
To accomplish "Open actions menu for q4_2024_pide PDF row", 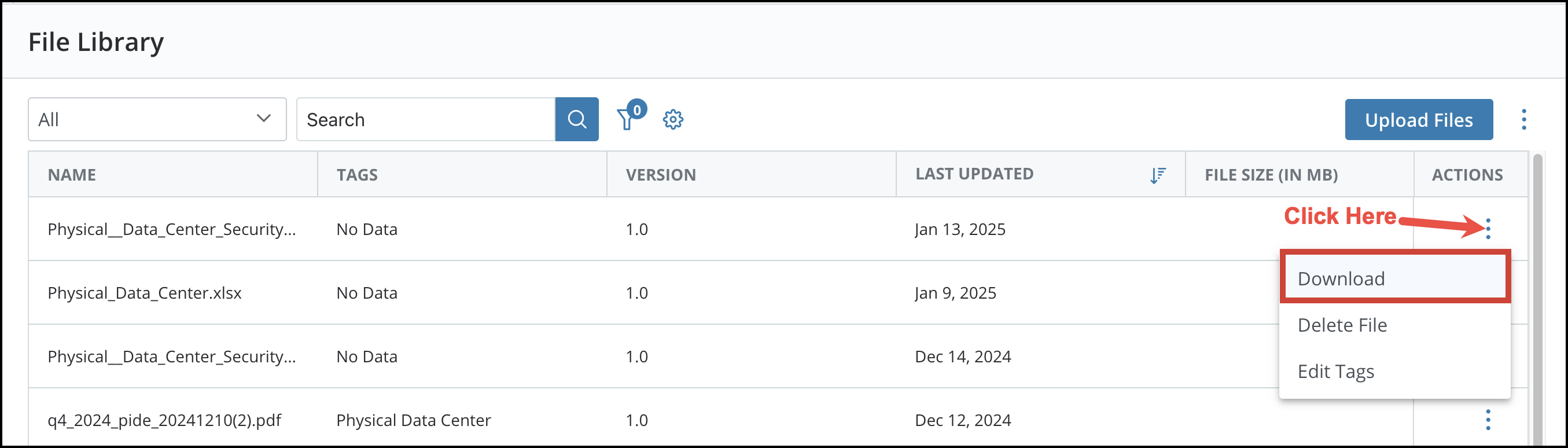I will tap(1488, 420).
